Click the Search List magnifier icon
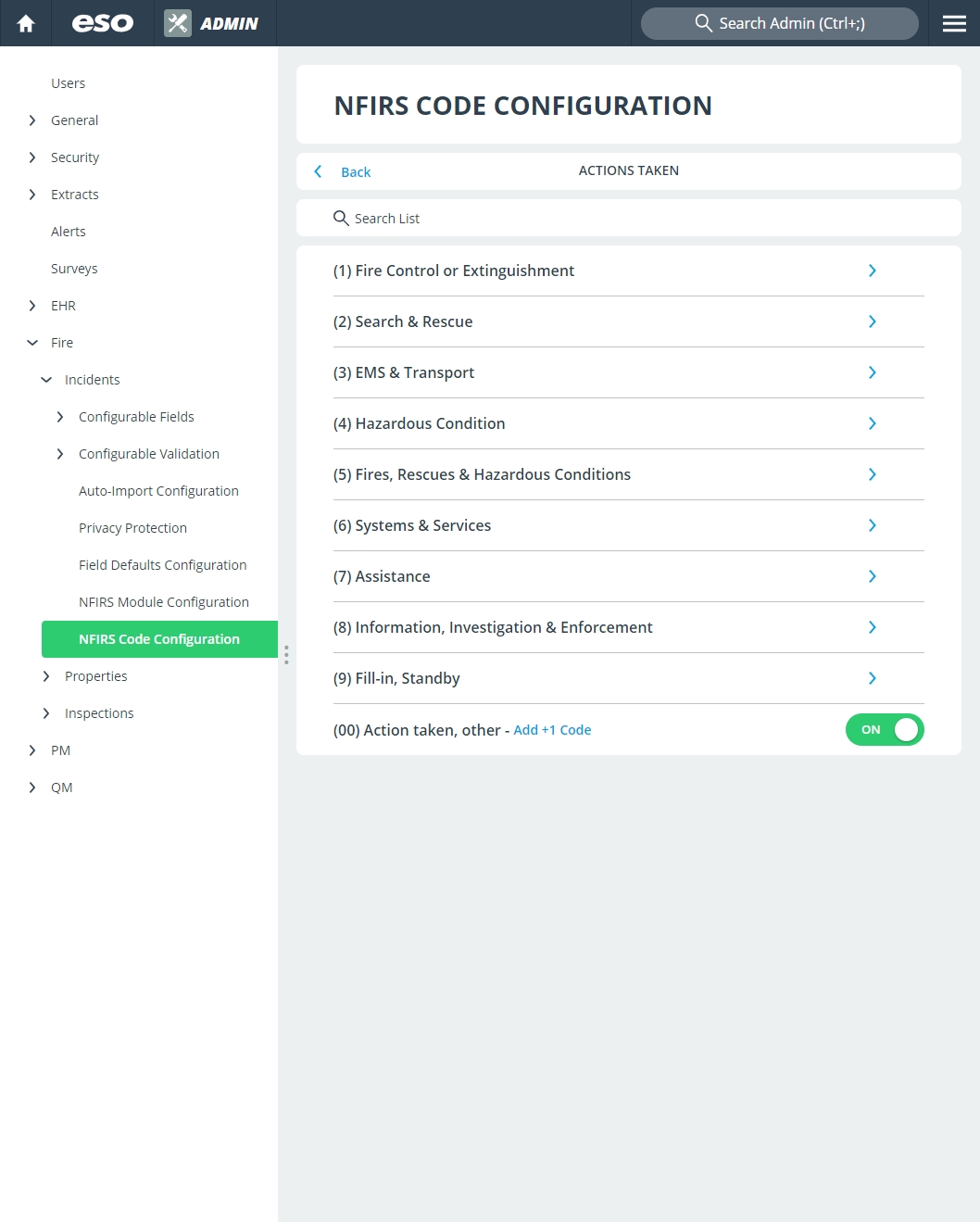 (x=341, y=218)
